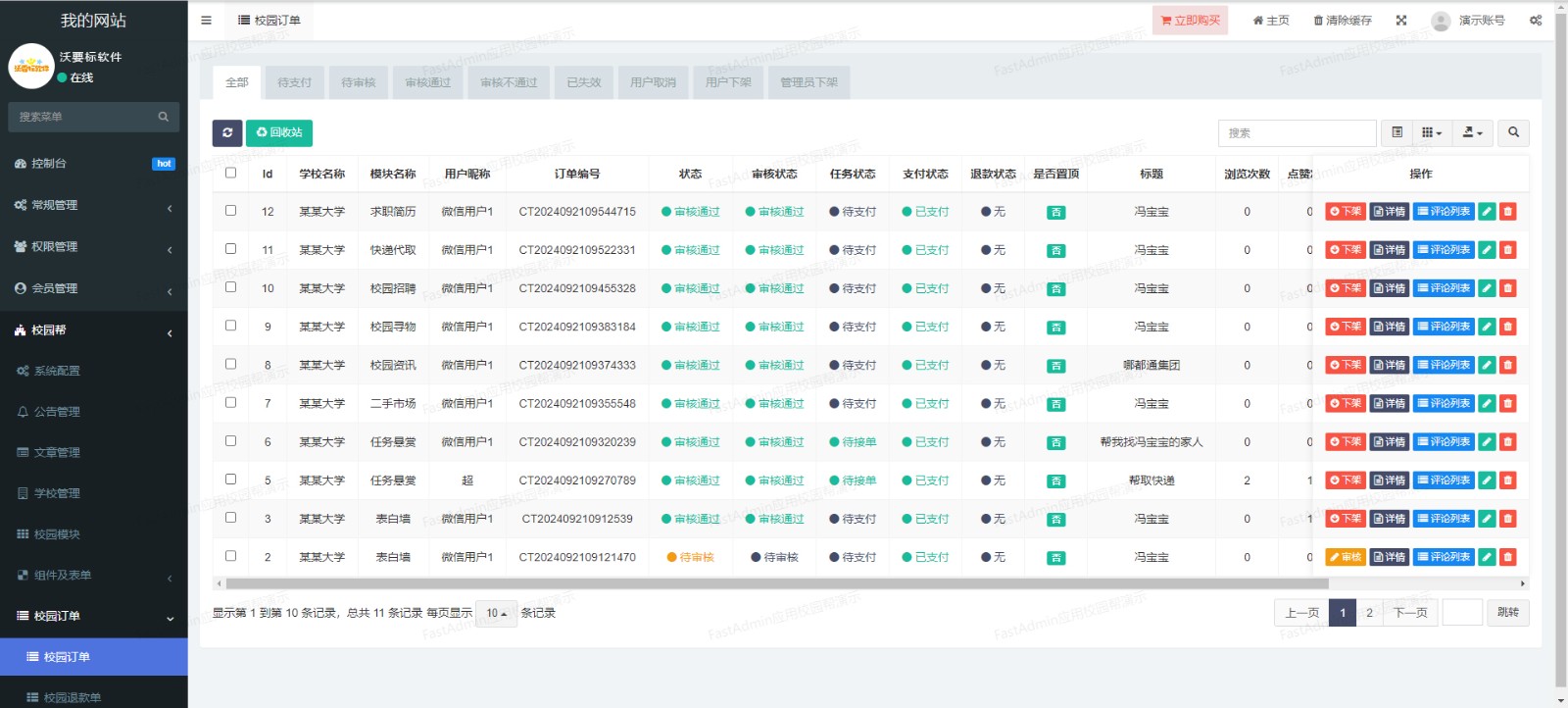This screenshot has height=708, width=1568.
Task: Toggle the card view icon in the table toolbar
Action: (1397, 132)
